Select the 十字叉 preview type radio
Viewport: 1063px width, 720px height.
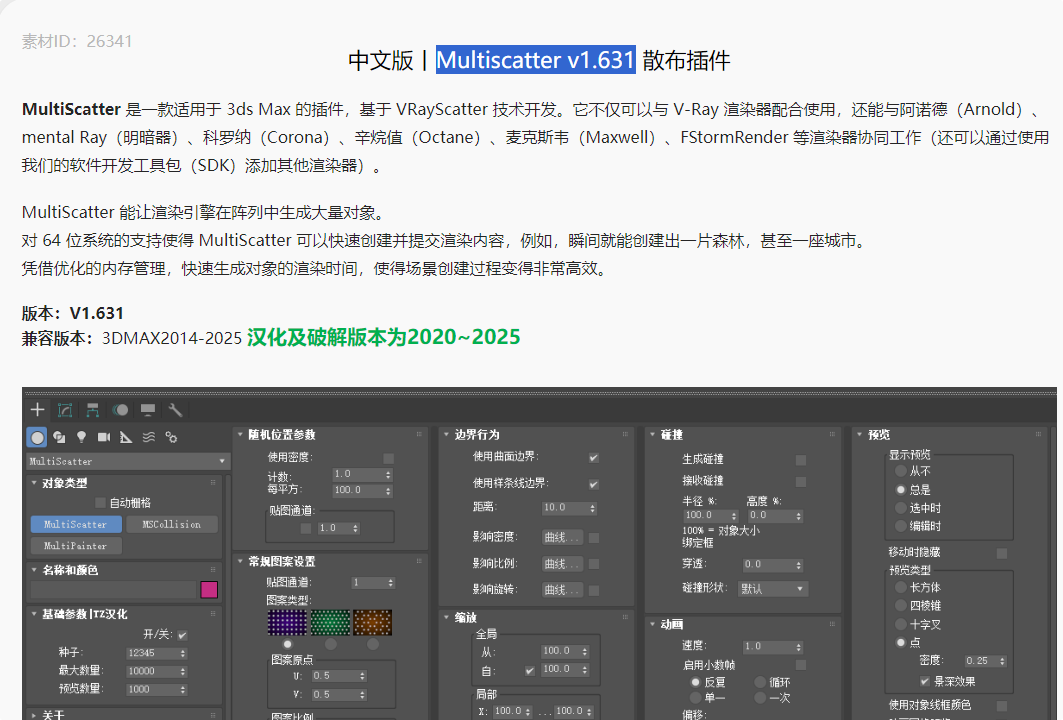pos(901,624)
